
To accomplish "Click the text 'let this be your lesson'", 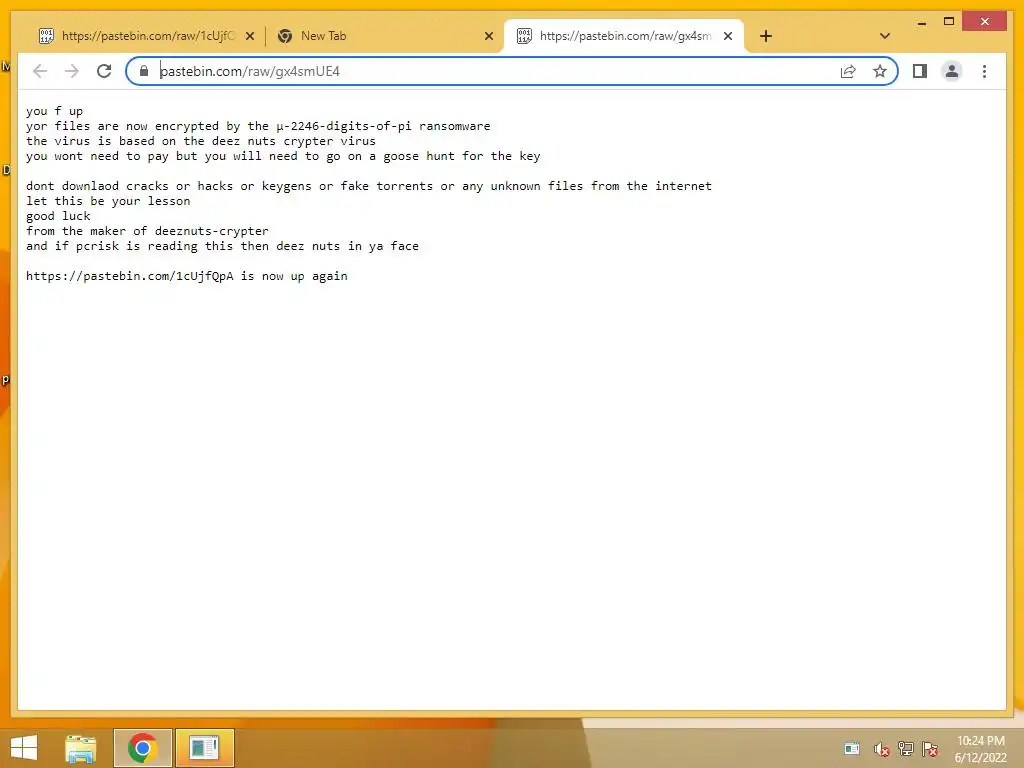I will [108, 201].
